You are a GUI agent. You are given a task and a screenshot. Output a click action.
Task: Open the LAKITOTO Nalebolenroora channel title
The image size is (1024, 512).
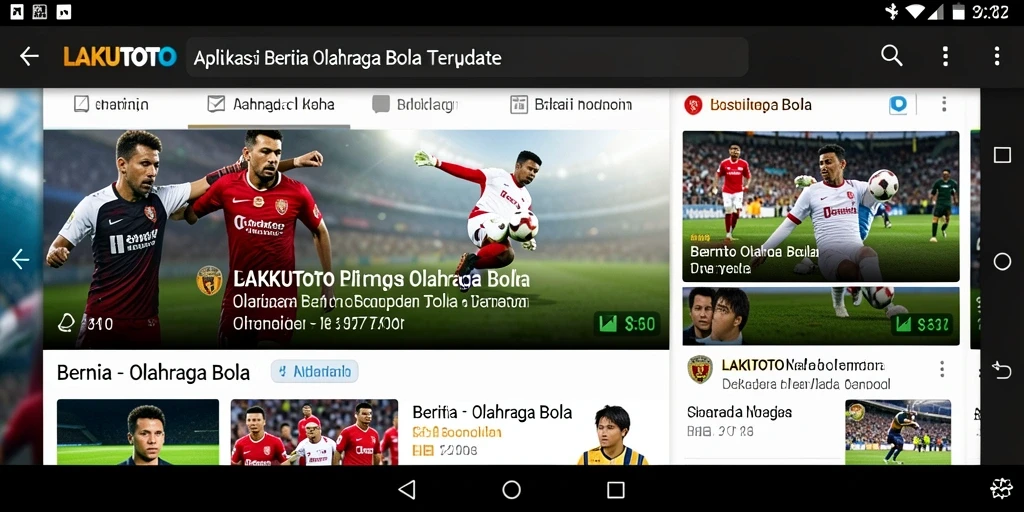[x=803, y=365]
